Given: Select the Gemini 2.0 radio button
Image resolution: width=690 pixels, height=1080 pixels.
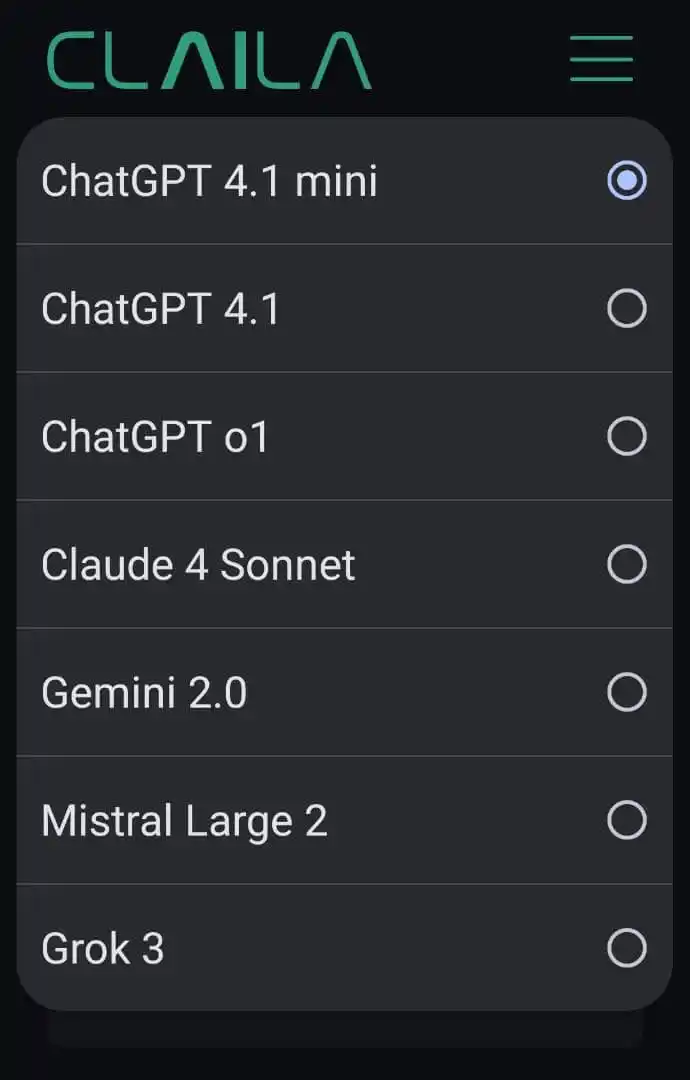Looking at the screenshot, I should (627, 692).
